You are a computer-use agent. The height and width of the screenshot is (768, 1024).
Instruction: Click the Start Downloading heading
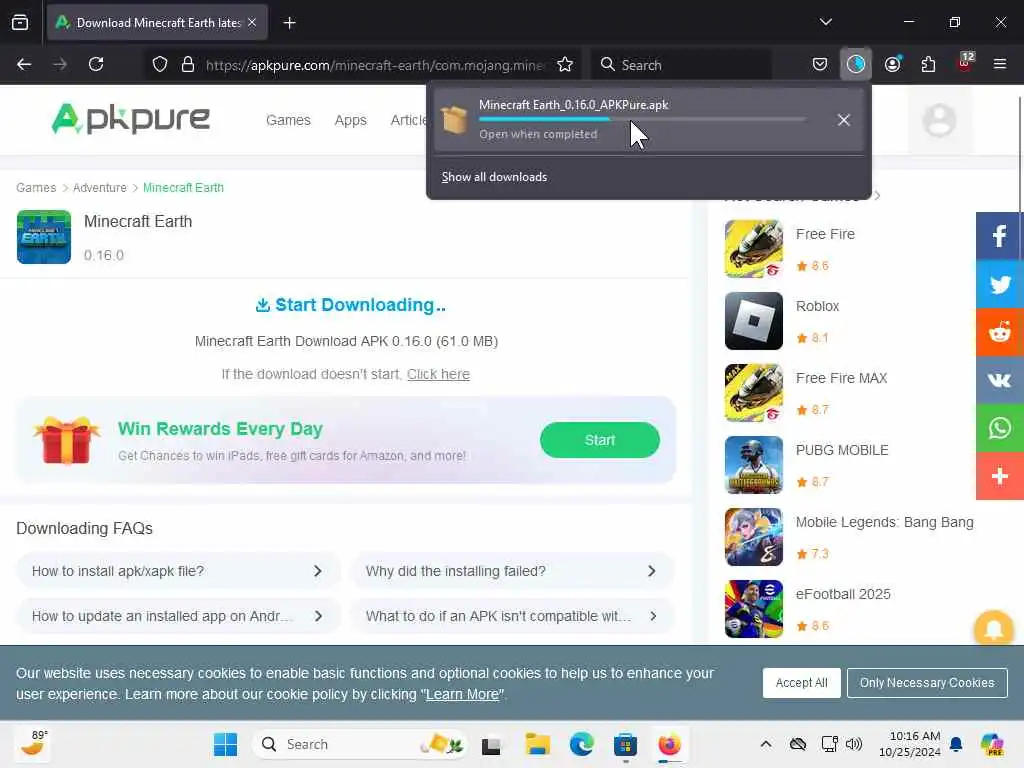pos(351,305)
